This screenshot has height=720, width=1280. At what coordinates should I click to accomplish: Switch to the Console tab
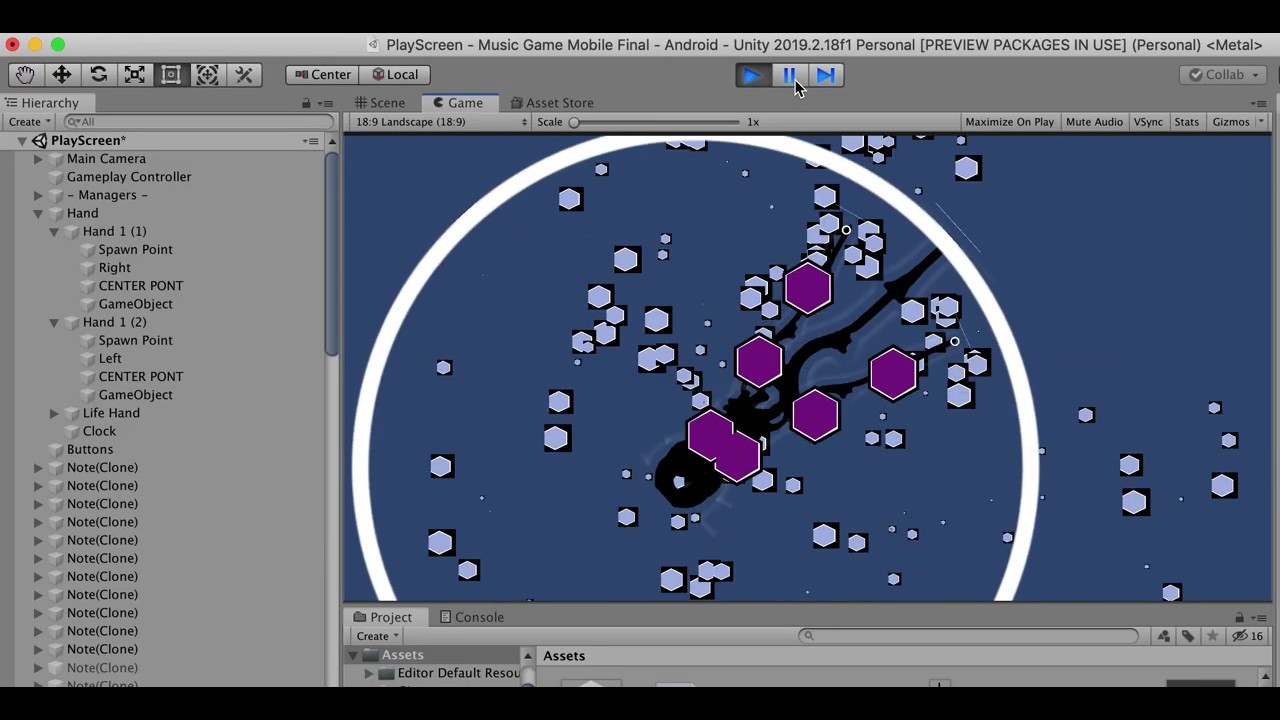472,617
